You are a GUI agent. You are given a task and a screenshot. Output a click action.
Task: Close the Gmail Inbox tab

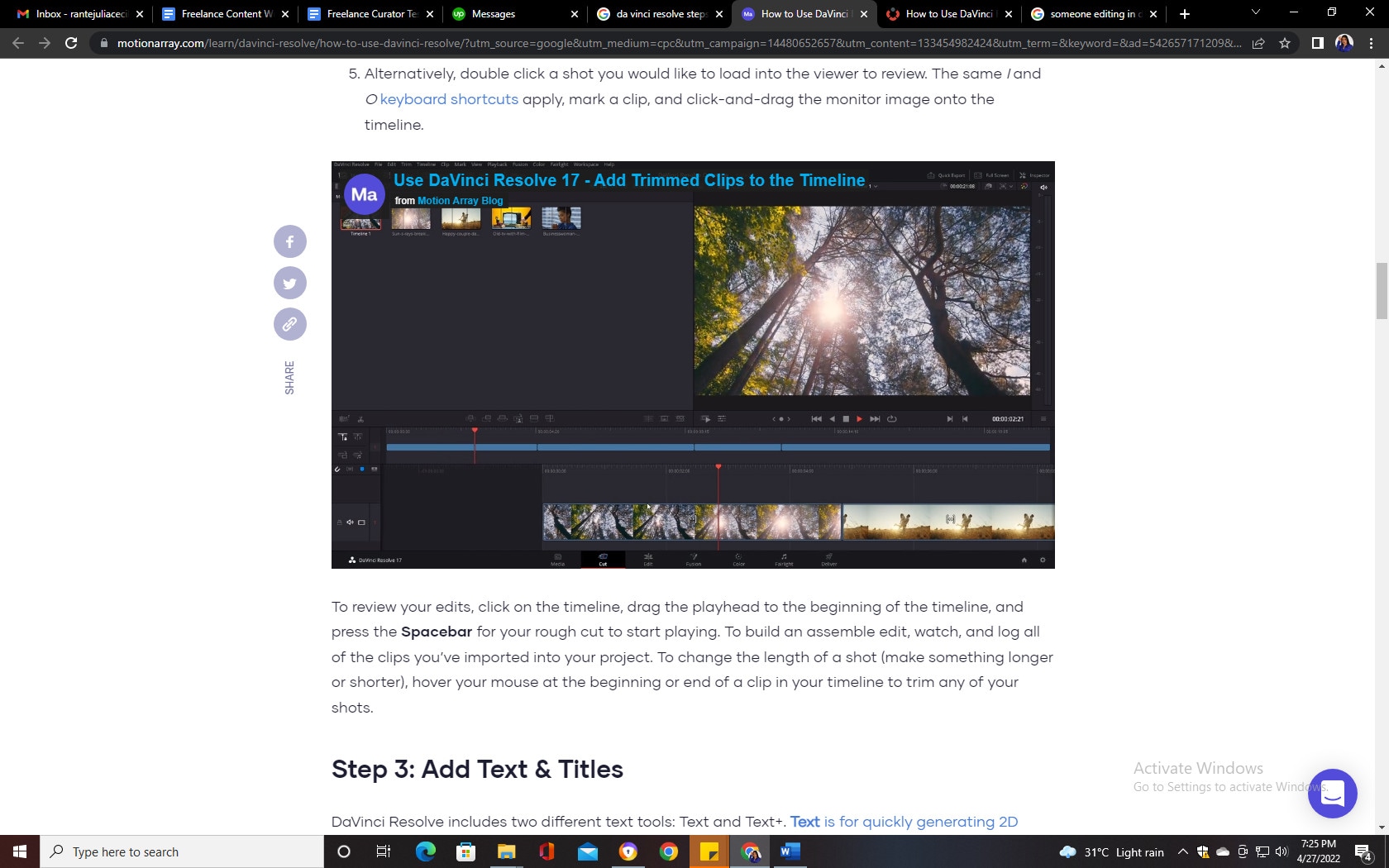point(140,14)
